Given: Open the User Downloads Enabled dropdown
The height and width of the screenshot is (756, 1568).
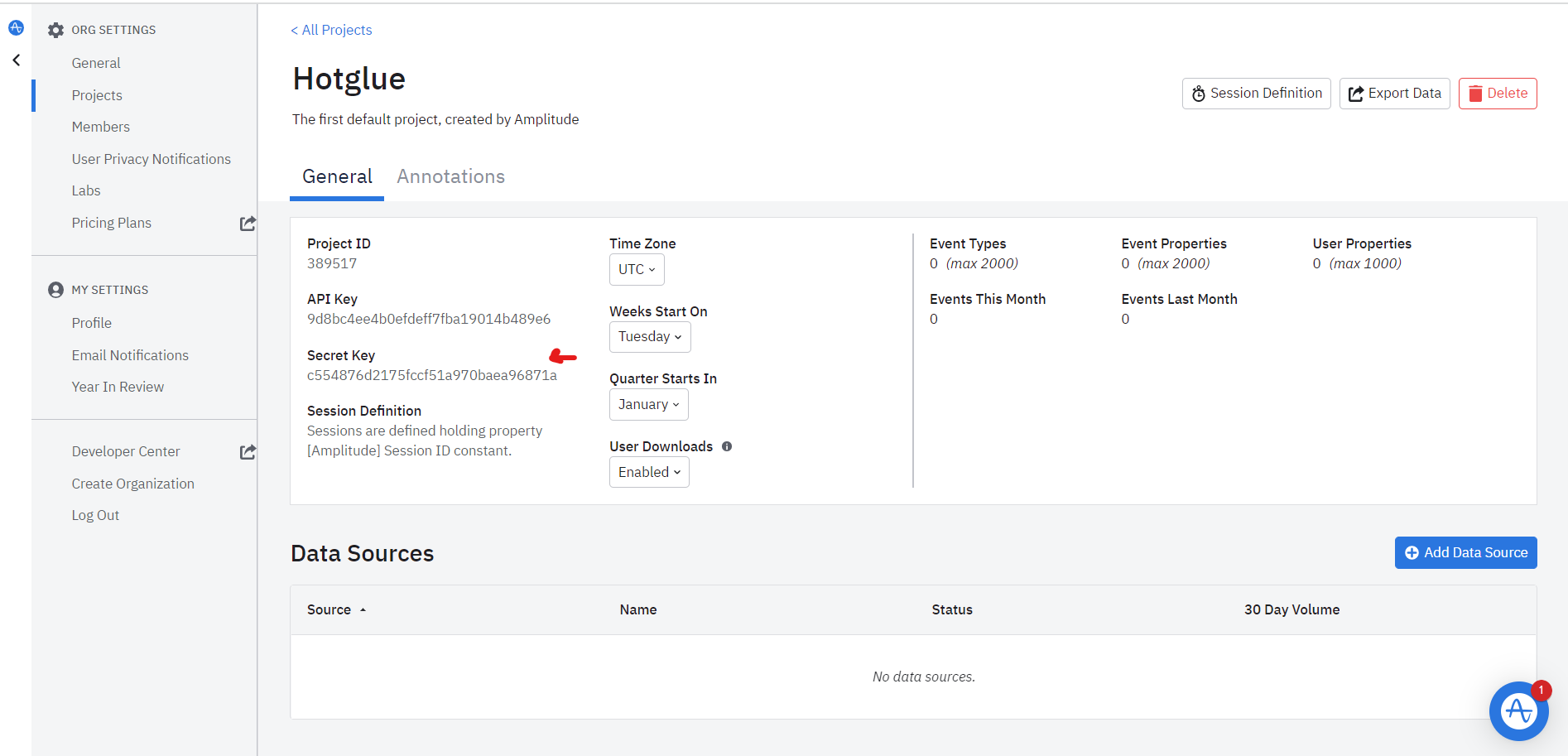Looking at the screenshot, I should coord(649,472).
